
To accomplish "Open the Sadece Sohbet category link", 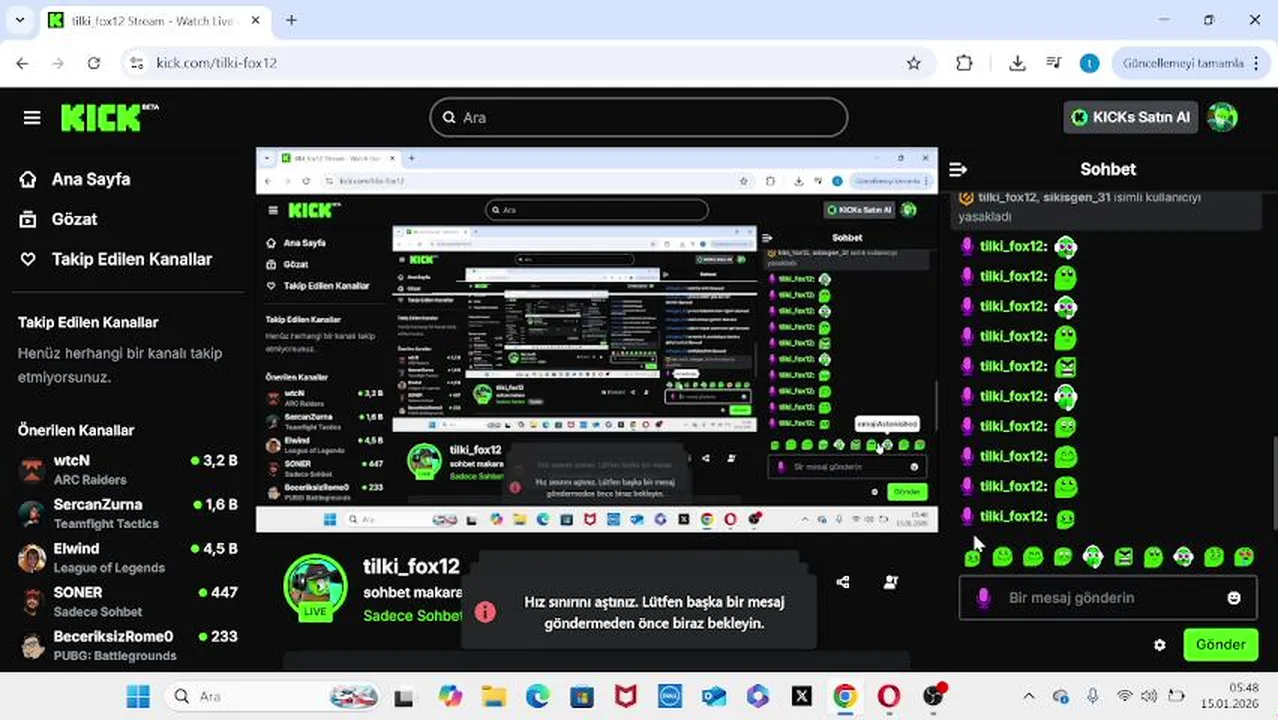I will point(412,615).
